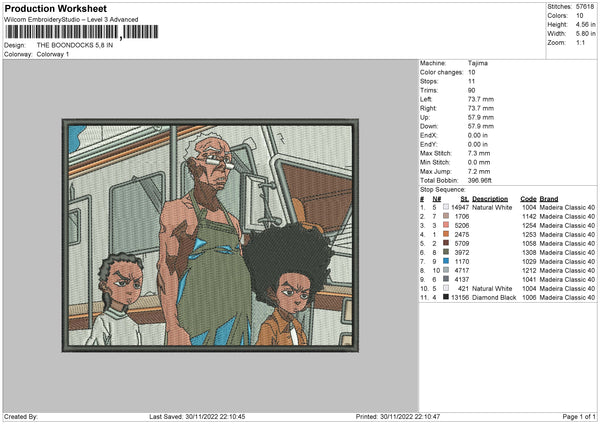Click the Total Bobbin value 398.96ft
The width and height of the screenshot is (600, 424).
pos(479,180)
